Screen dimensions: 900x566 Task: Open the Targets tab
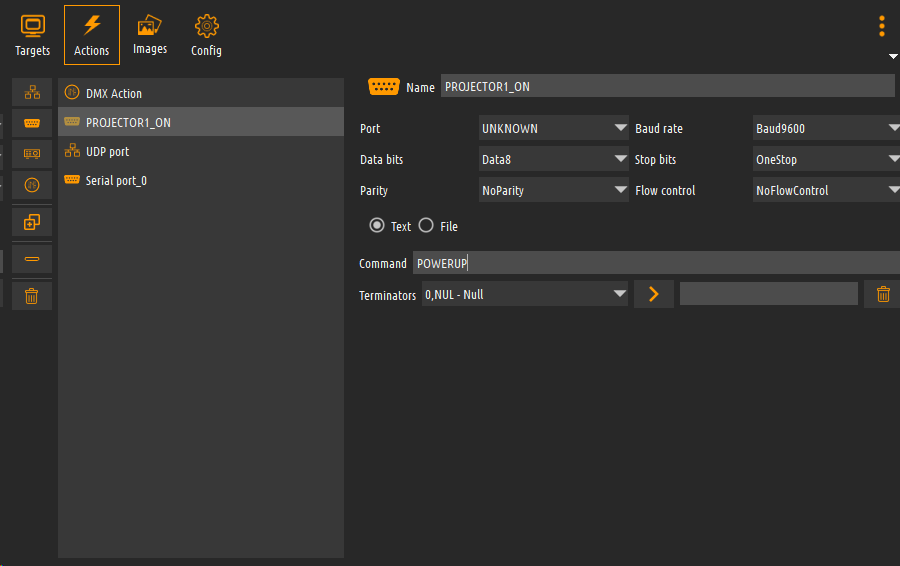[x=33, y=36]
